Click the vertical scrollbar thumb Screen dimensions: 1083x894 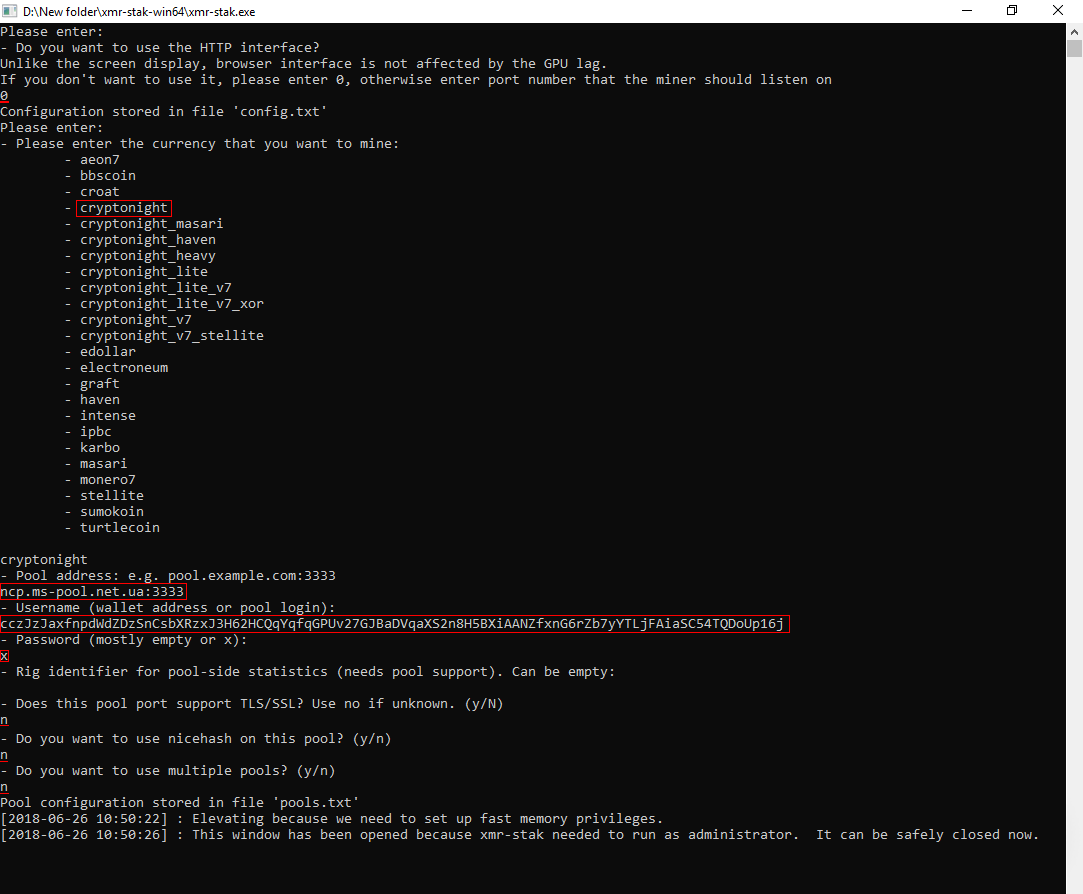(1074, 48)
